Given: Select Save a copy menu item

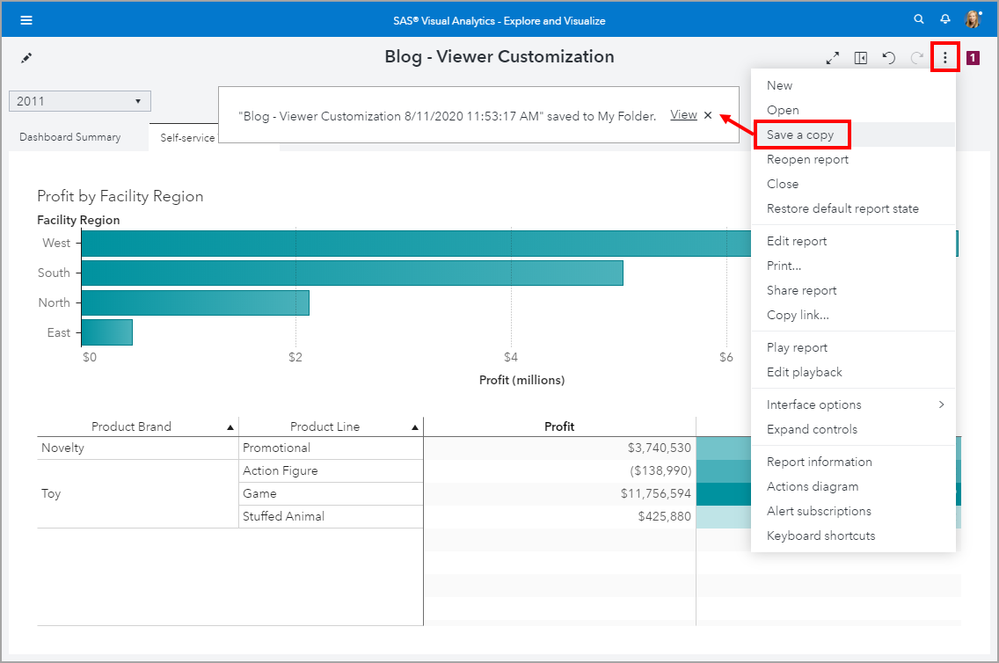Looking at the screenshot, I should tap(800, 135).
